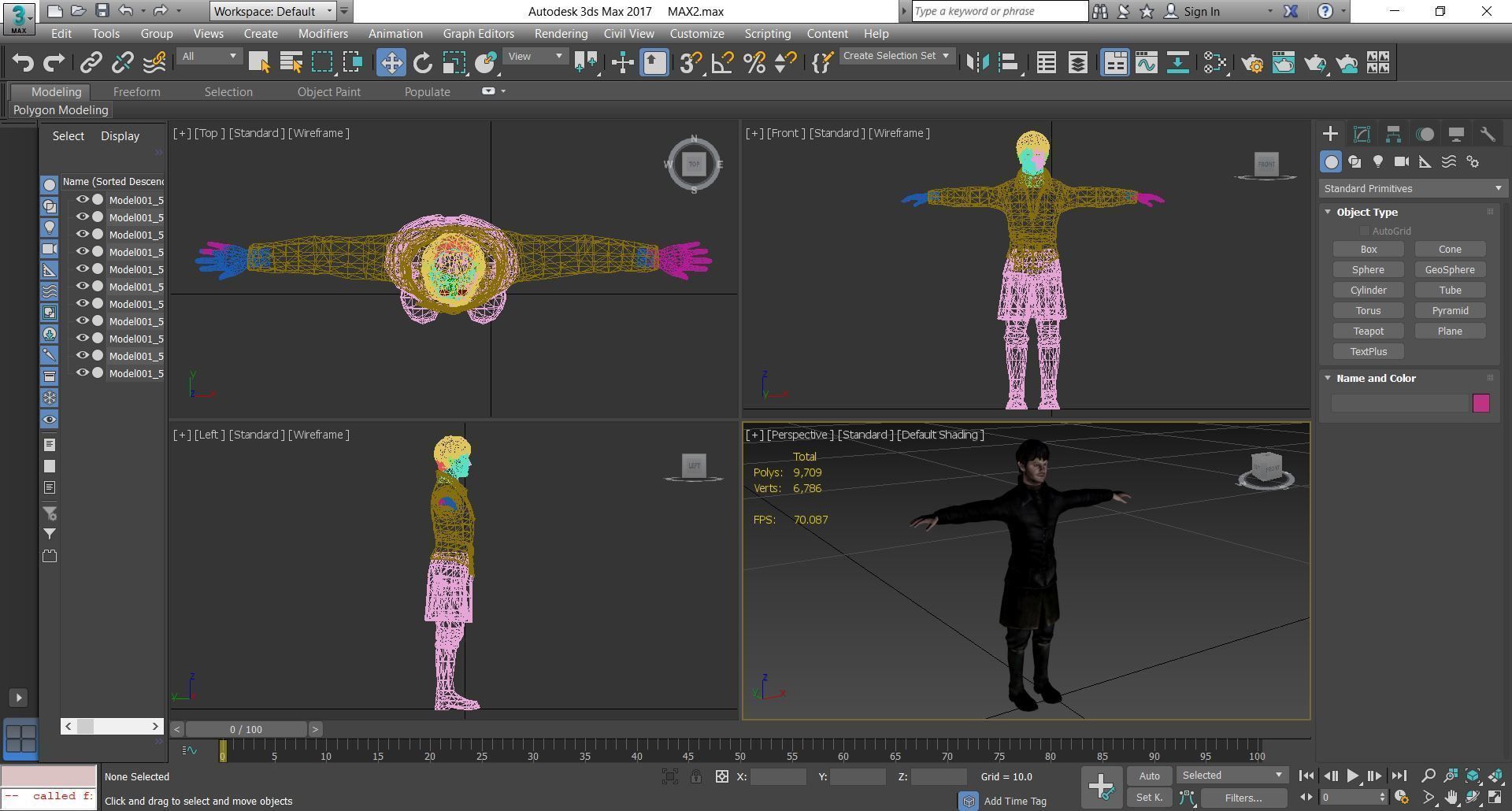Toggle the AutoGrid checkbox
Screen dimensions: 1512x811
pyautogui.click(x=1365, y=231)
